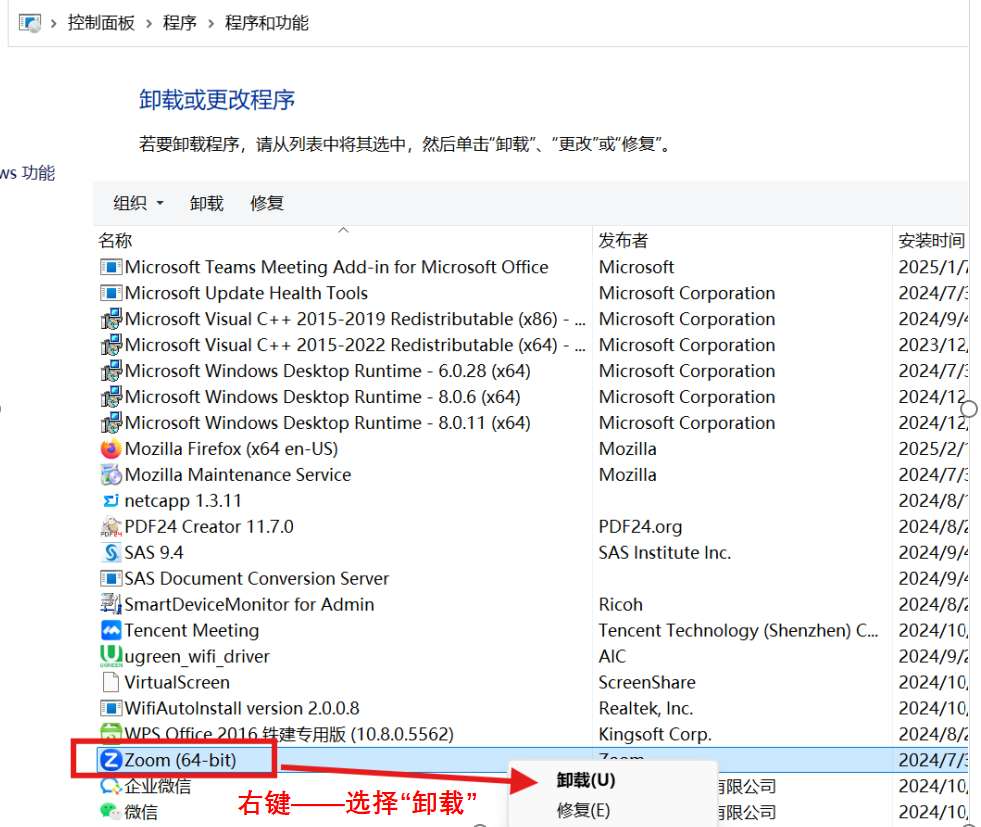Viewport: 981px width, 827px height.
Task: Click the 卸载 toolbar button
Action: 206,203
